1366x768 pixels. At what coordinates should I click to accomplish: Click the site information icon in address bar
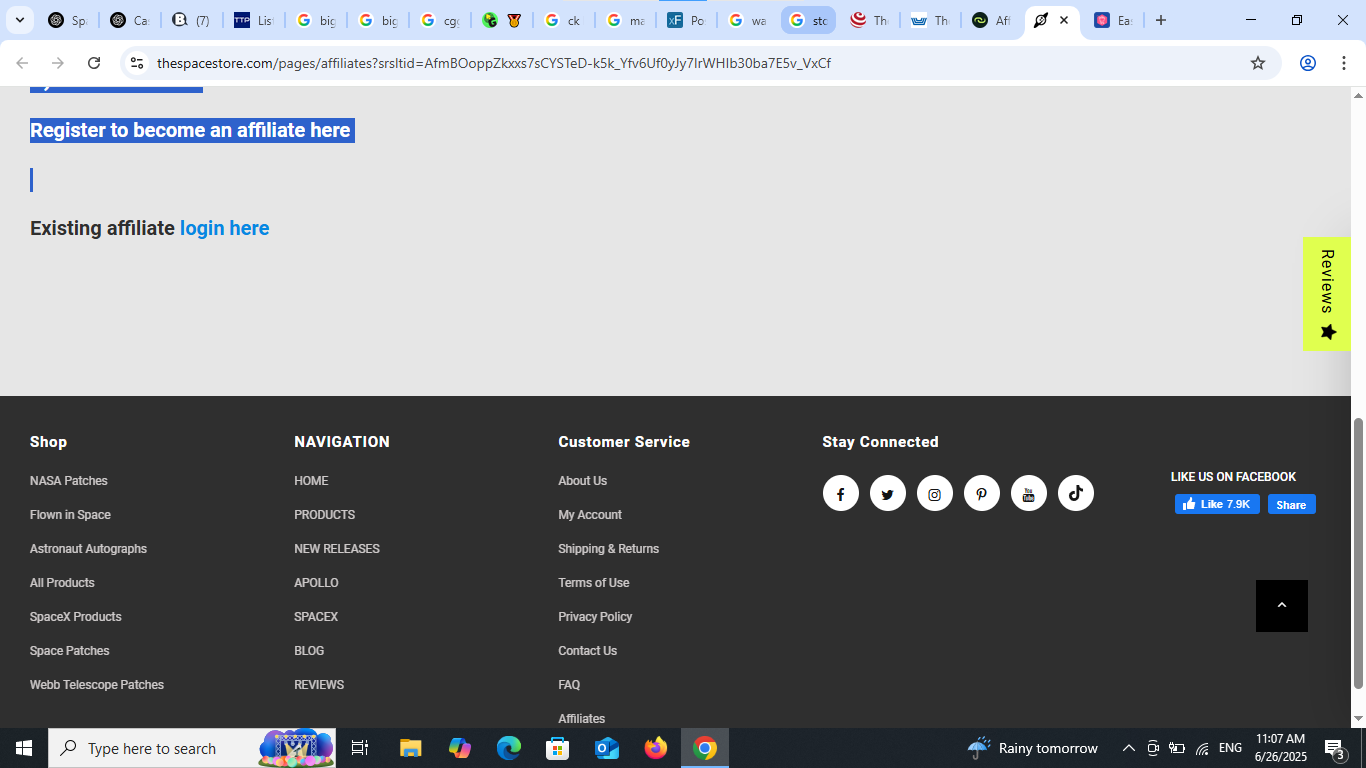pos(137,63)
